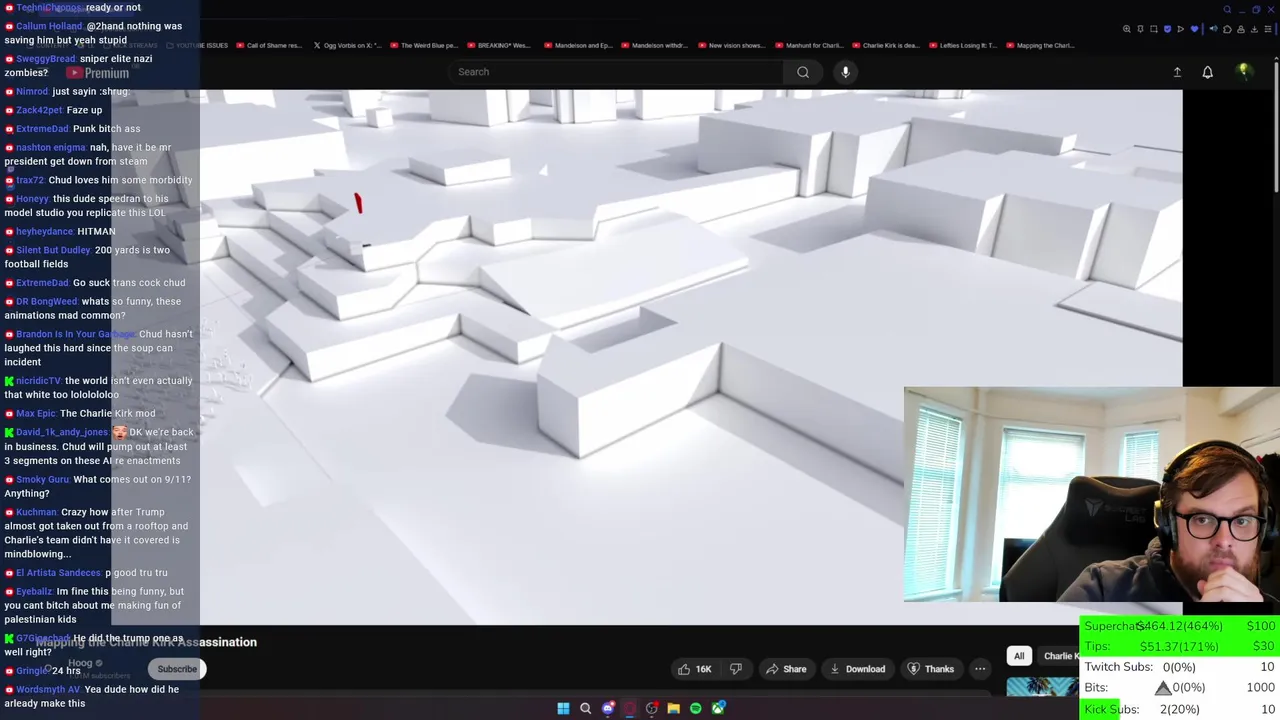Switch to 'Ogg Vorbis on X' tab
Screen dimensions: 1280x720
348,45
